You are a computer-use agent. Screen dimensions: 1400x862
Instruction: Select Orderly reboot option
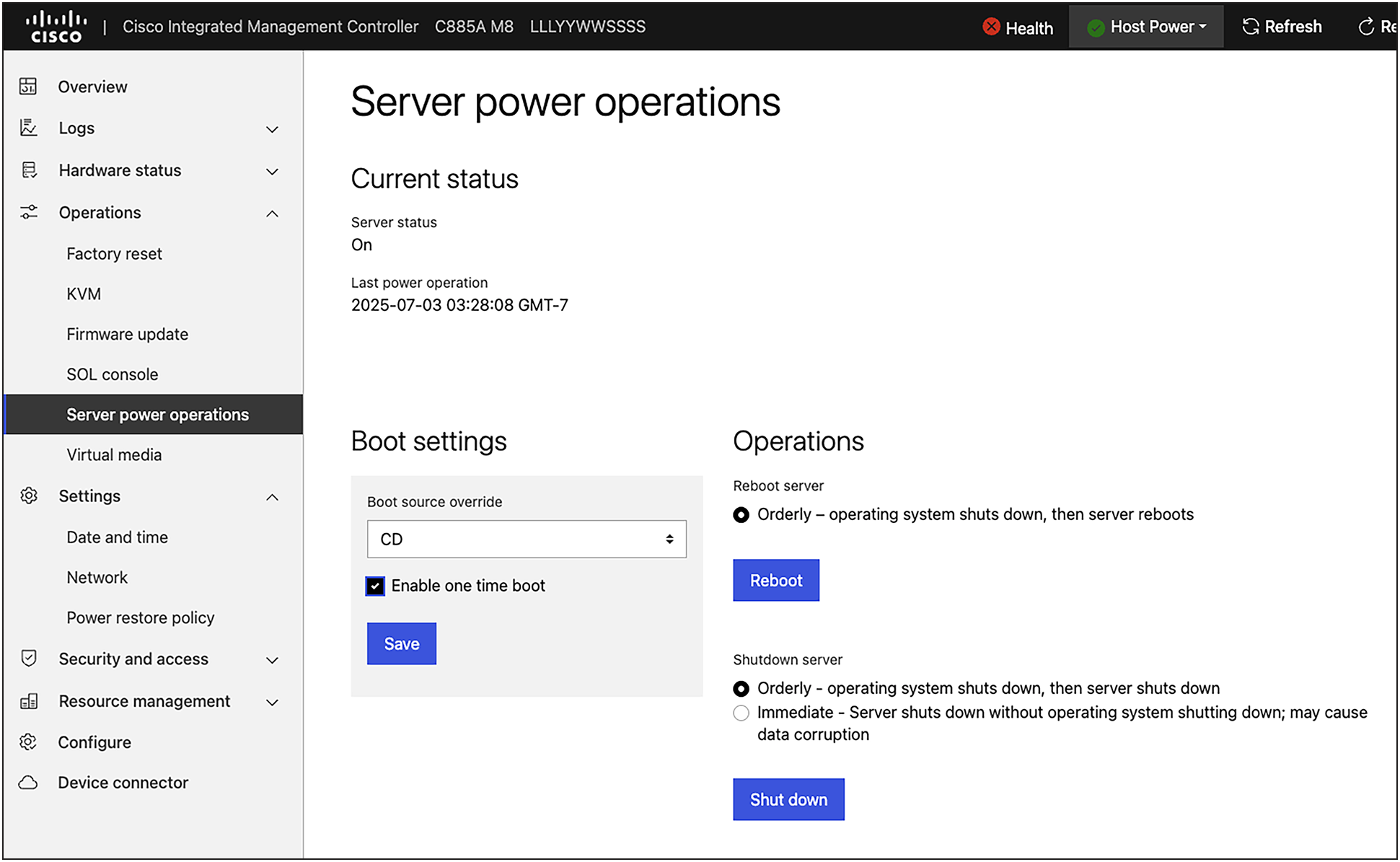click(x=741, y=514)
